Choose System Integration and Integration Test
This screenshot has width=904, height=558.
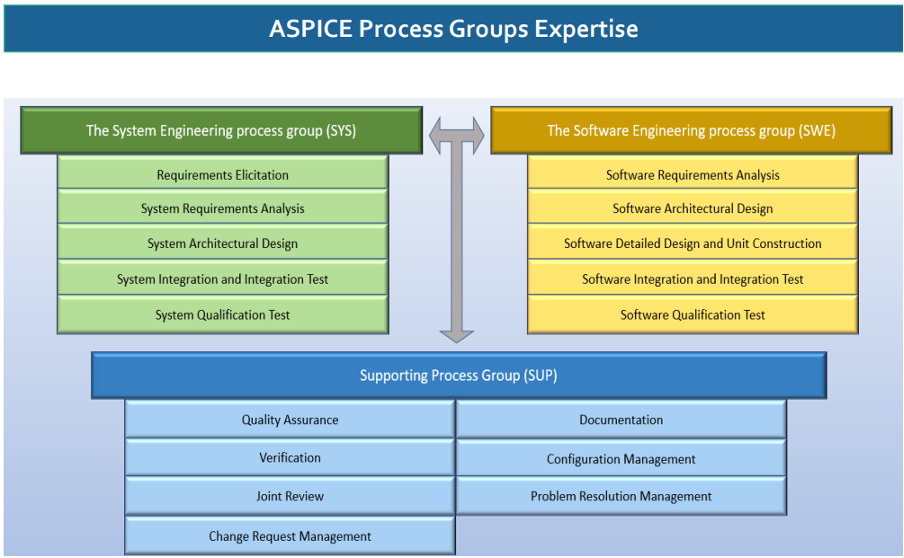223,279
